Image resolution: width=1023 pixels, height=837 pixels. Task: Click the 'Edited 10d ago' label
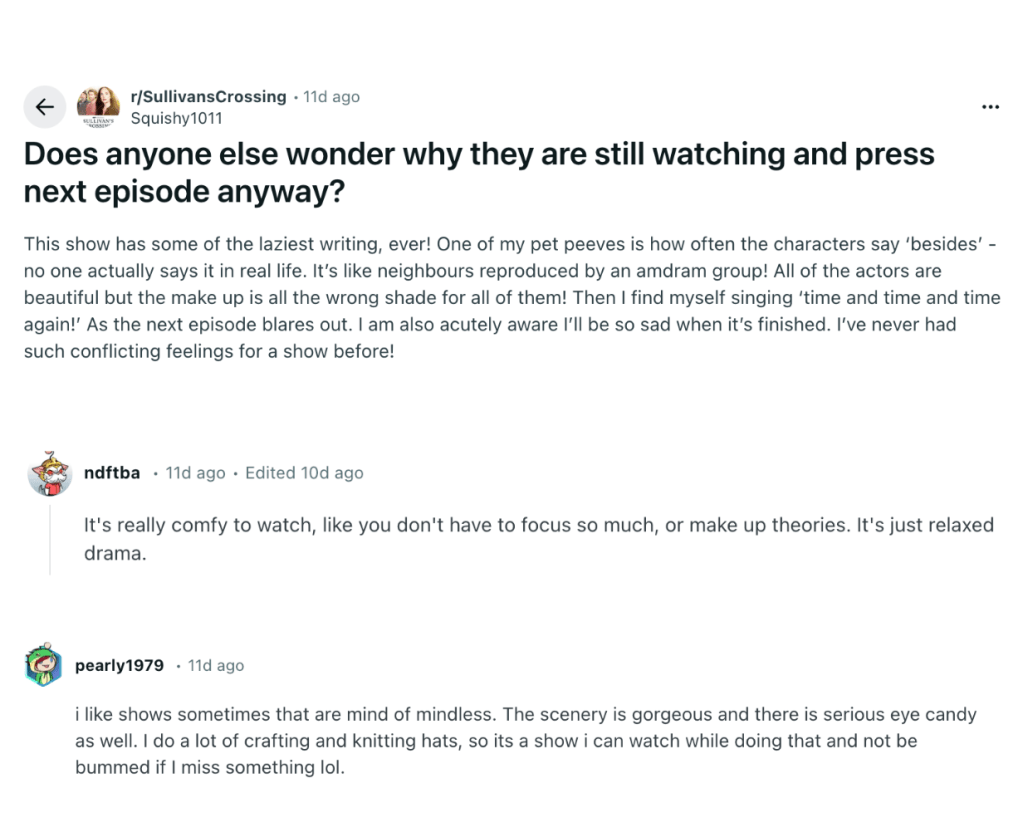pyautogui.click(x=304, y=473)
